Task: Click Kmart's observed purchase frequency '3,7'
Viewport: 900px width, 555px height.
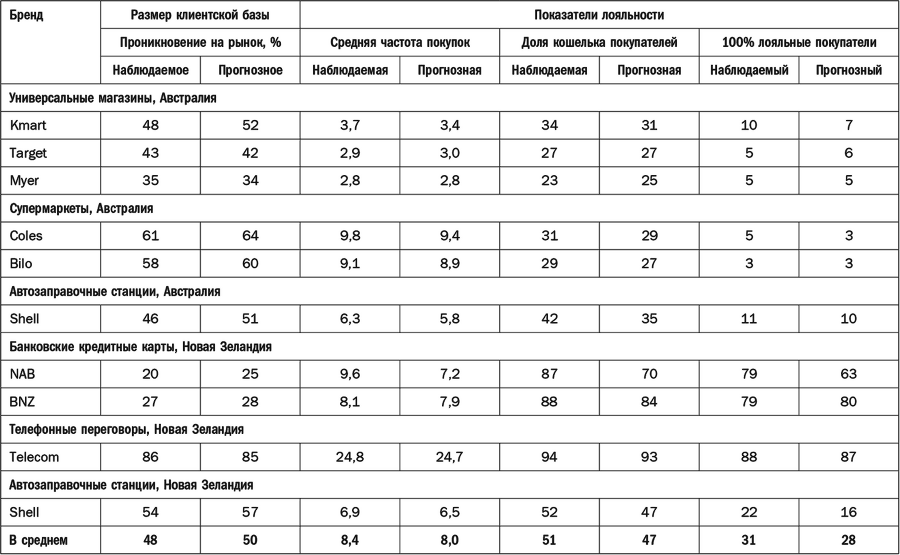Action: (350, 125)
